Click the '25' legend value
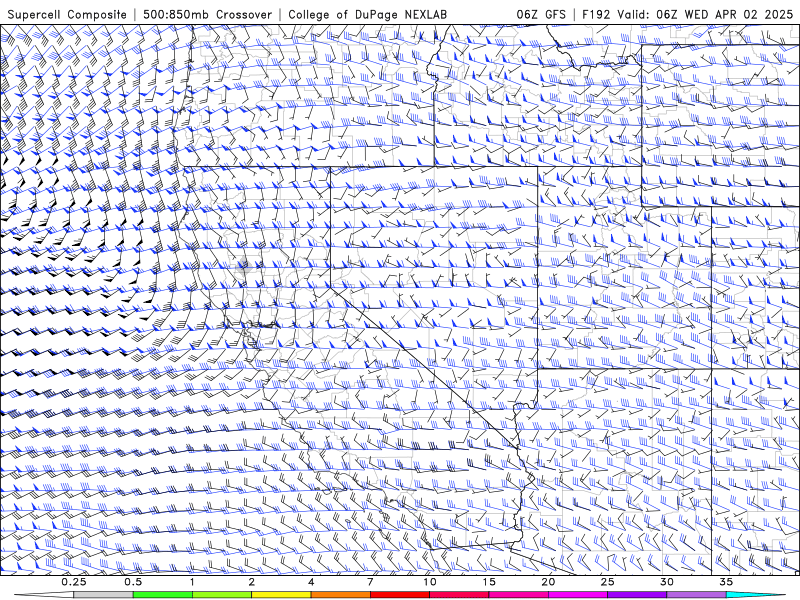800x600 pixels. [x=607, y=582]
